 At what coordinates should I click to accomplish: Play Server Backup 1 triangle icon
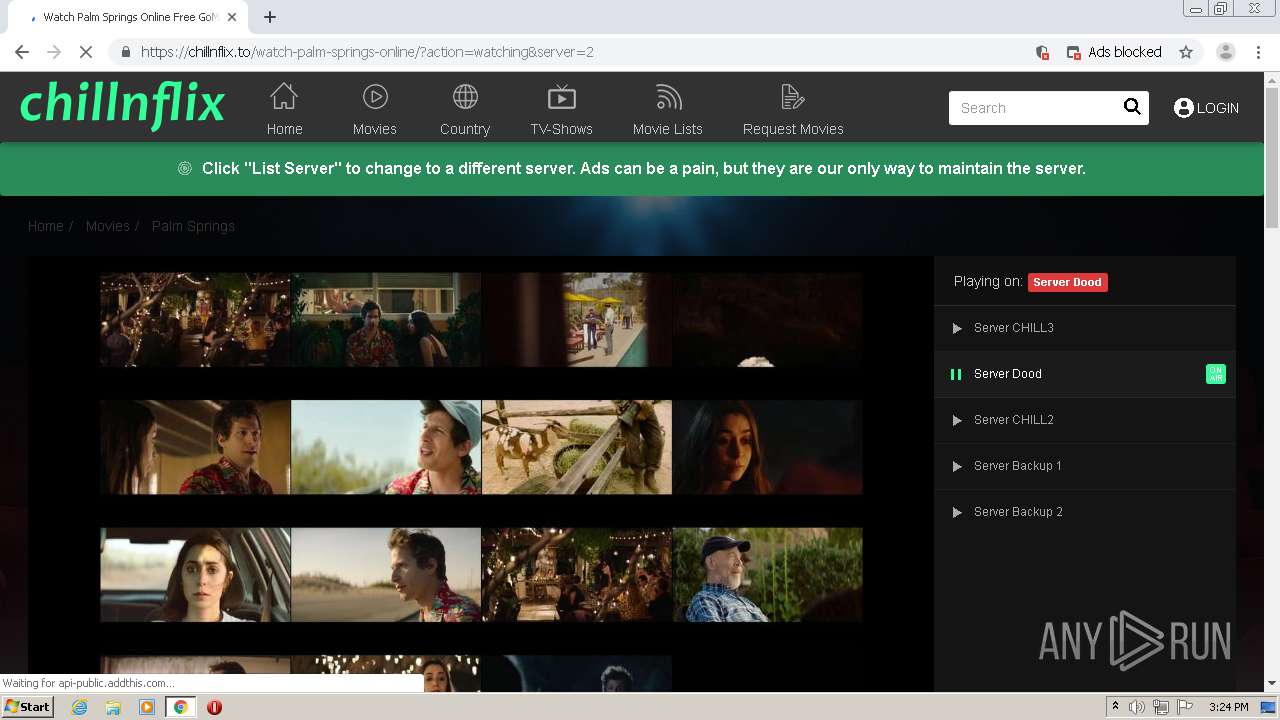pyautogui.click(x=957, y=466)
